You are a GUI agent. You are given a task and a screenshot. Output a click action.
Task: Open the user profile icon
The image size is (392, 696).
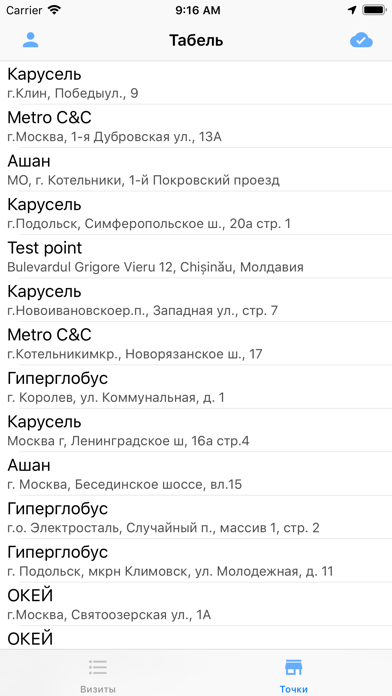(31, 40)
